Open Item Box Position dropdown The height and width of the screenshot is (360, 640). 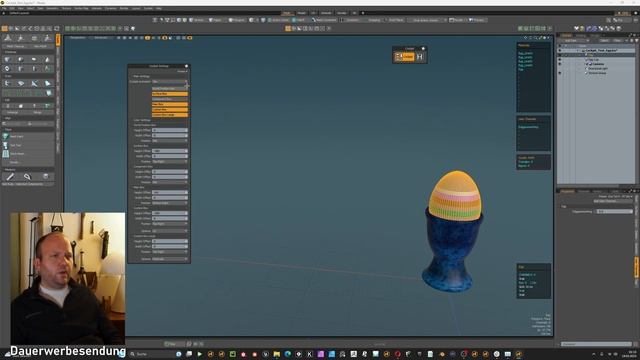pos(170,203)
